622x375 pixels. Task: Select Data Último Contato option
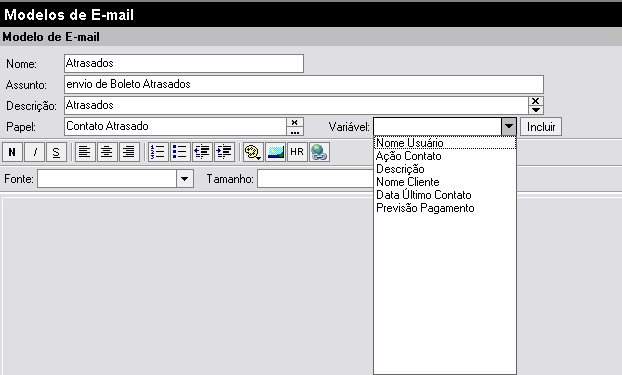(445, 195)
